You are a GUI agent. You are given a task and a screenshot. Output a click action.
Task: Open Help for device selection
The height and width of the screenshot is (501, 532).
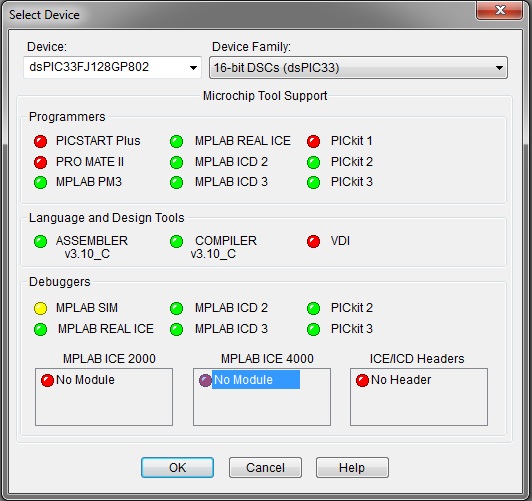(x=352, y=467)
